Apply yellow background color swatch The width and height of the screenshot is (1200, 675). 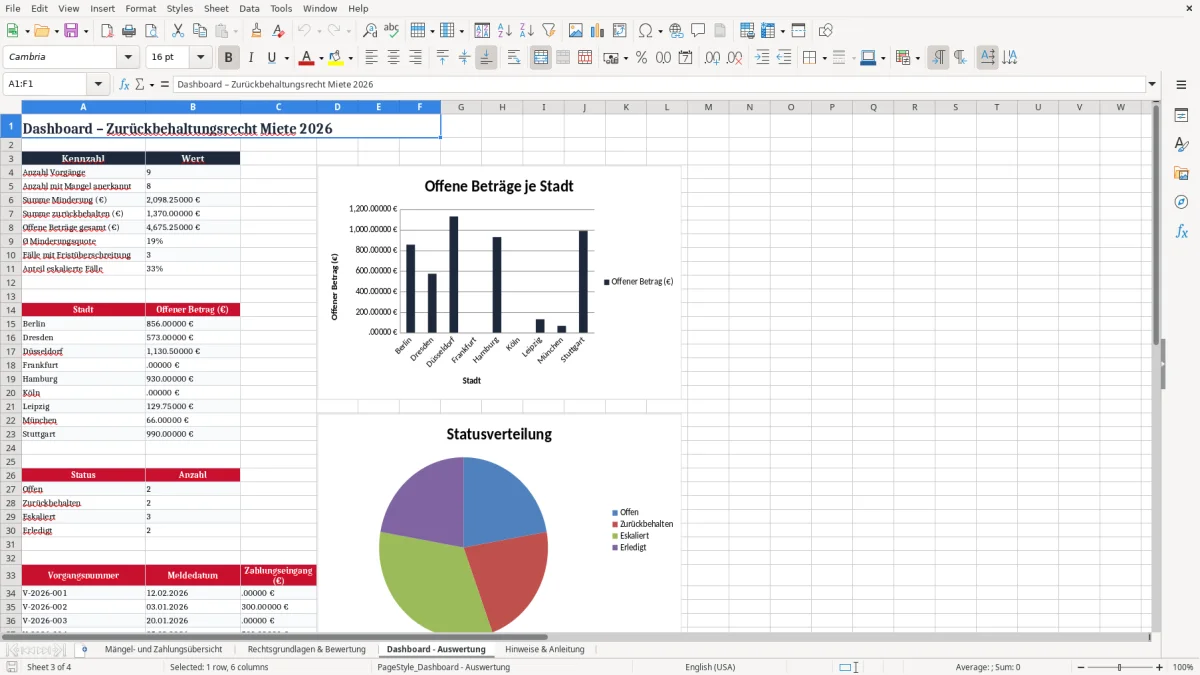[336, 58]
